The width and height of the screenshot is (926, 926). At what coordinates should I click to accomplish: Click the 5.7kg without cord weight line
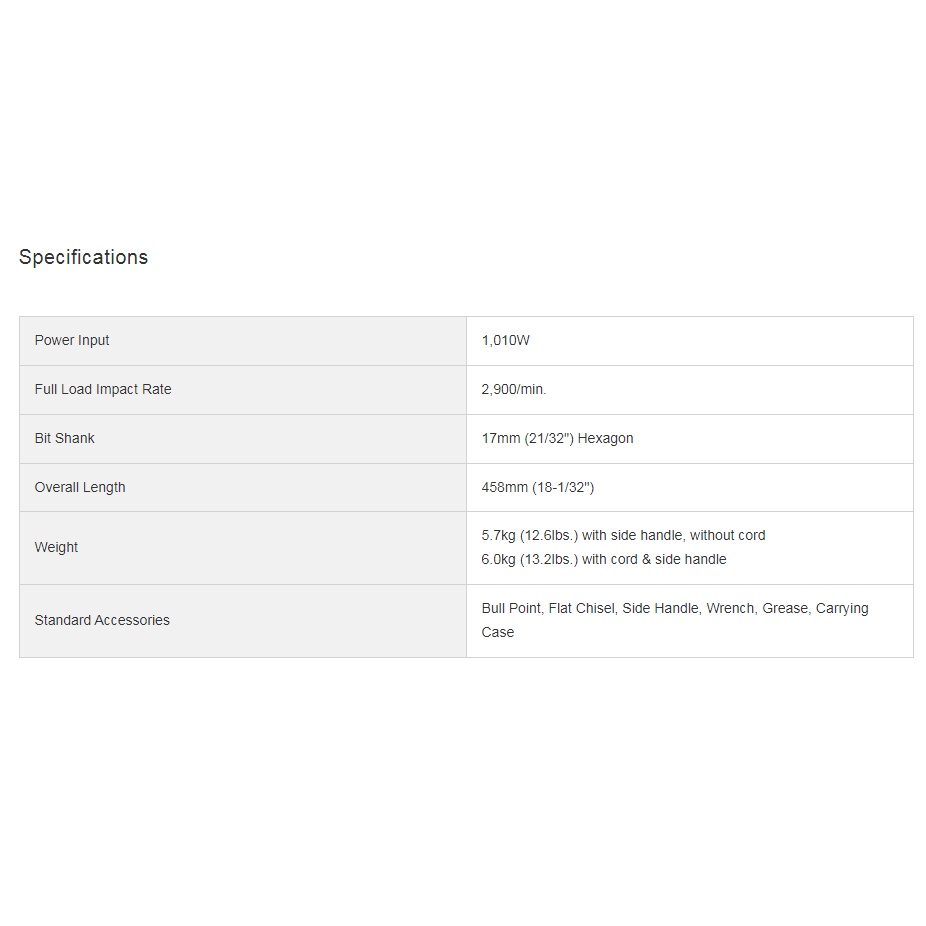pyautogui.click(x=623, y=535)
